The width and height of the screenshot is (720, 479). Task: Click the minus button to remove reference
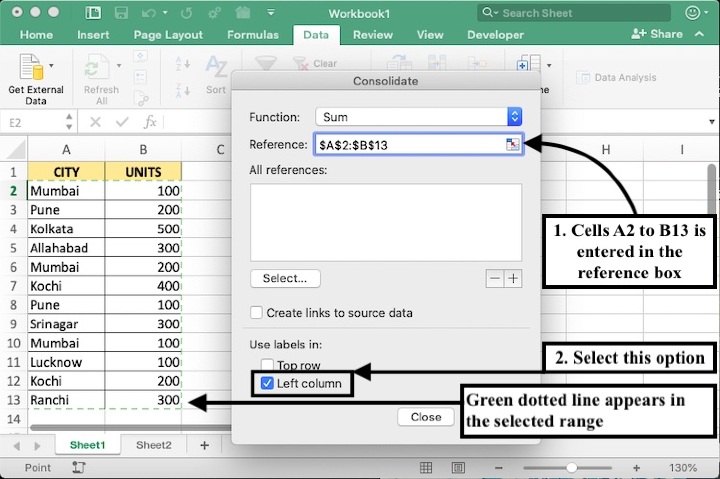495,278
